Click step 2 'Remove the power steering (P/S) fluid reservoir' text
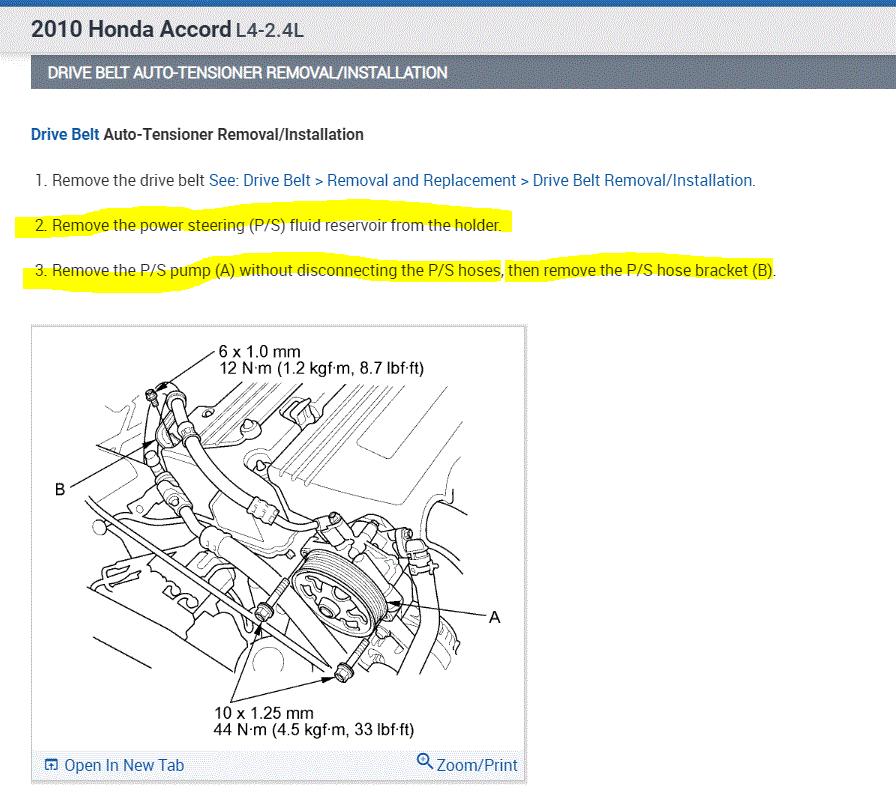 point(268,226)
